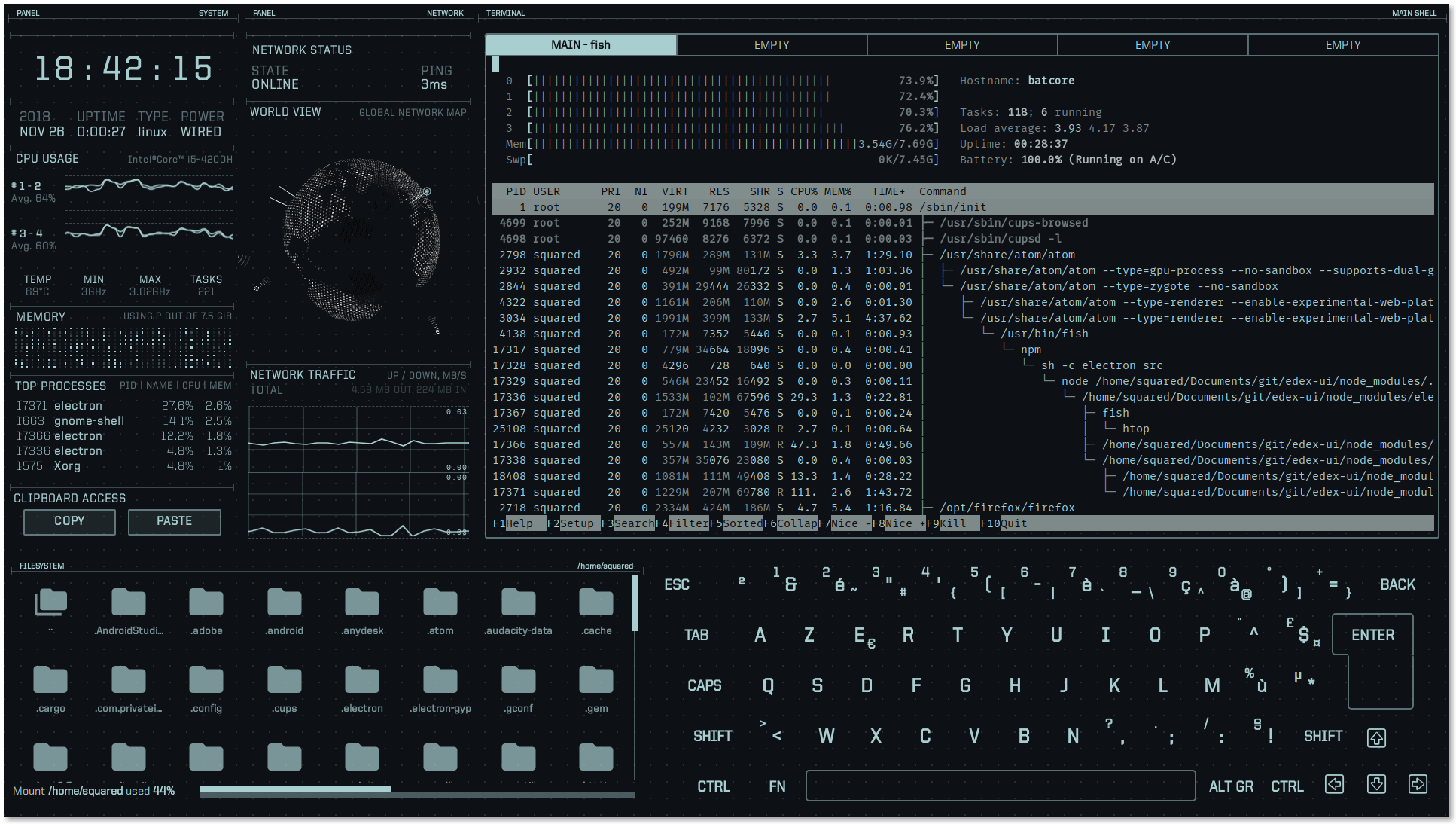Click F4Filter in htop footer
Image resolution: width=1456 pixels, height=824 pixels.
point(681,523)
